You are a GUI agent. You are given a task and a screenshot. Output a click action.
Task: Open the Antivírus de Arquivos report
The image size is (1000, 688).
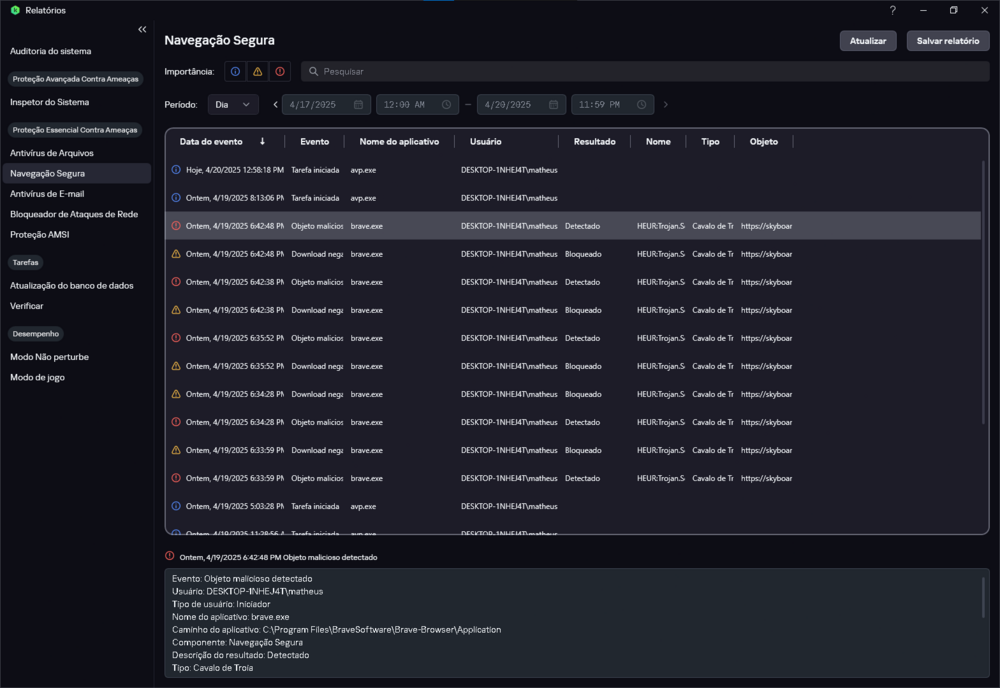pyautogui.click(x=52, y=153)
